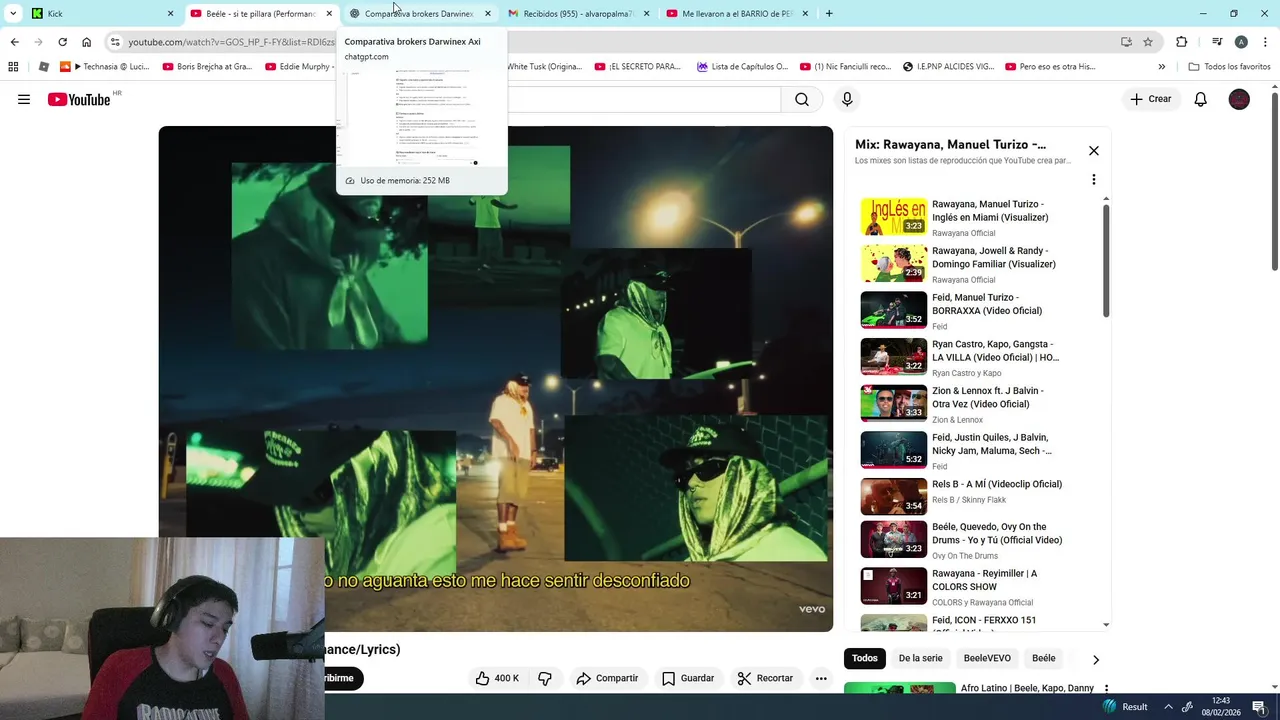Close the Mix playlist panel
This screenshot has height=720, width=1280.
click(x=1094, y=151)
